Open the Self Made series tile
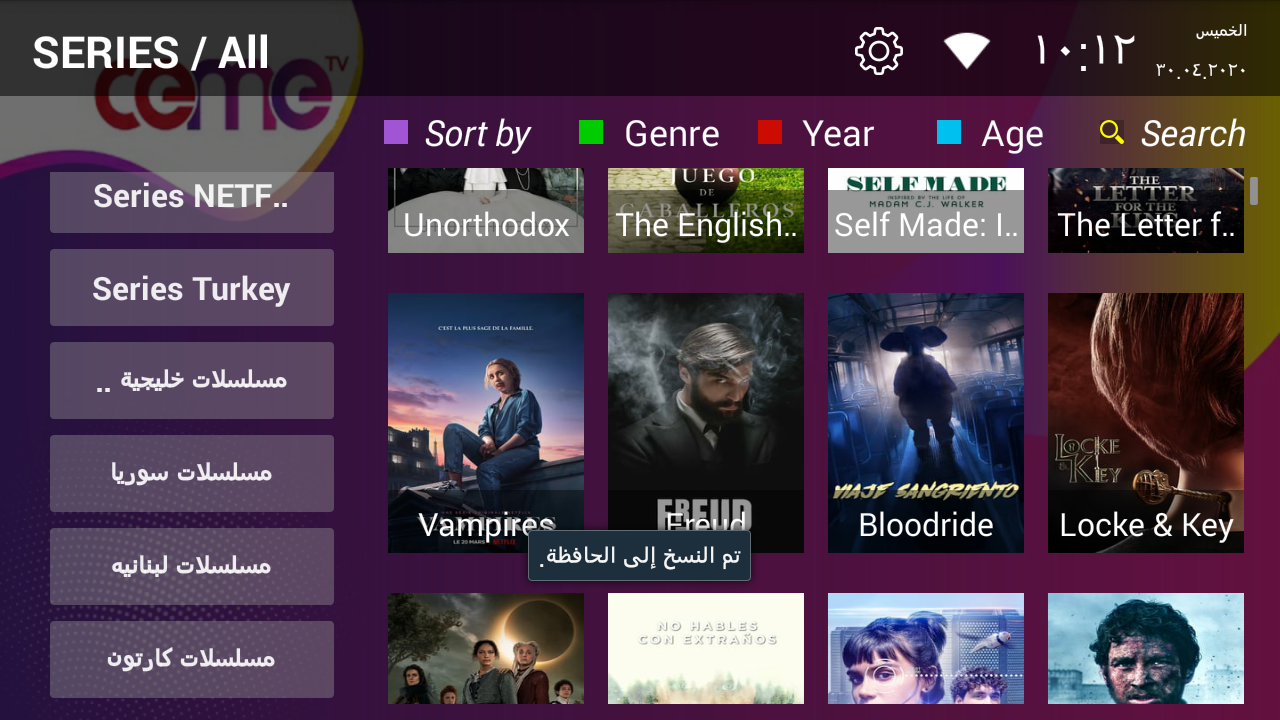Image resolution: width=1280 pixels, height=720 pixels. click(926, 210)
